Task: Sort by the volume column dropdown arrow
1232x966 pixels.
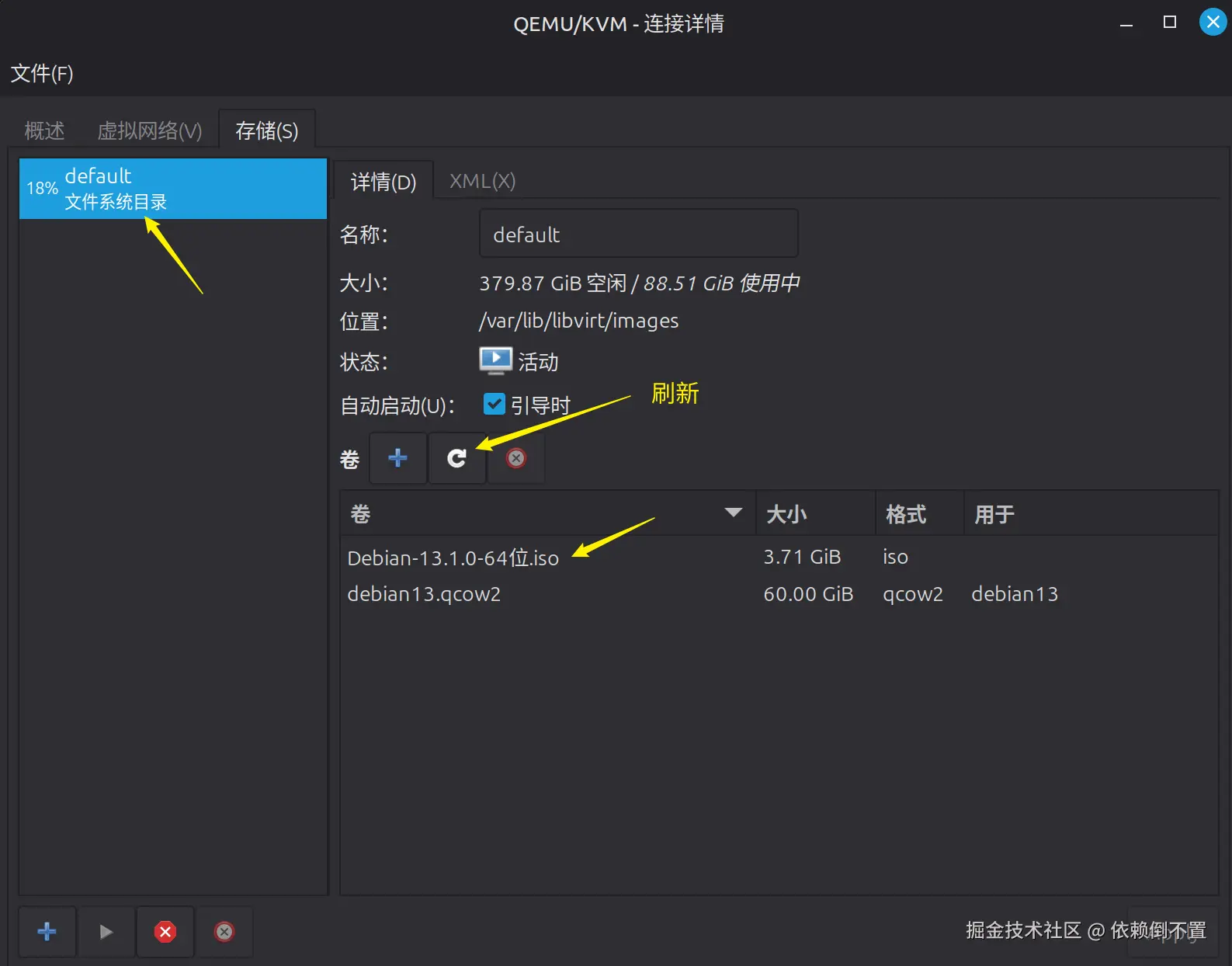Action: [733, 513]
